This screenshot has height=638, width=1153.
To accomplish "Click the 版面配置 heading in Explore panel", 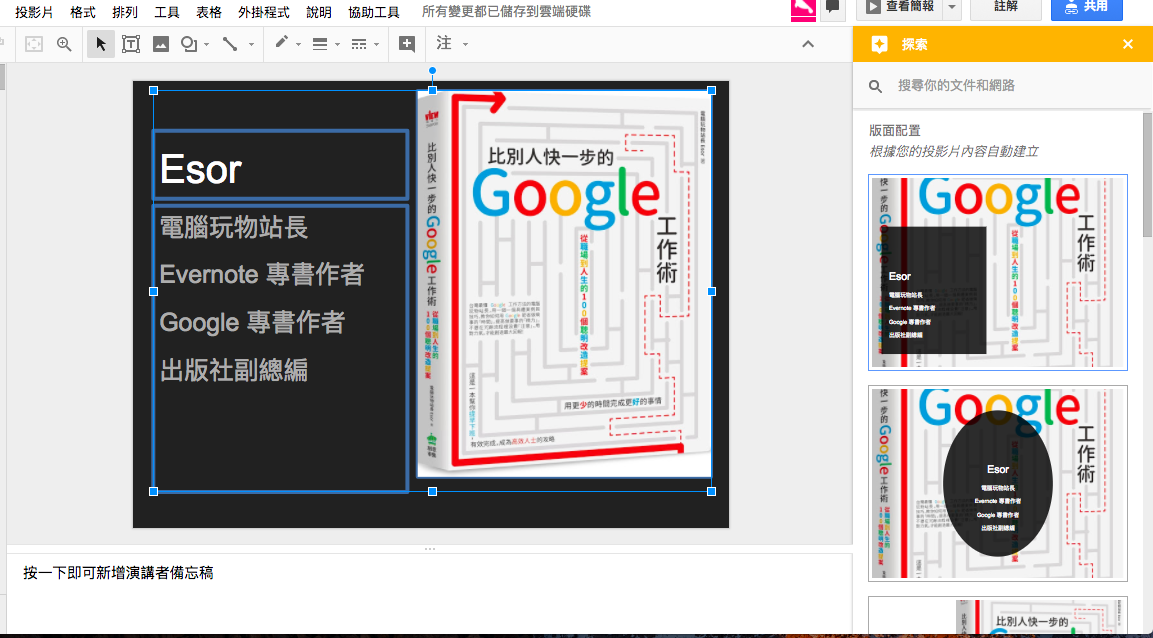I will [895, 130].
